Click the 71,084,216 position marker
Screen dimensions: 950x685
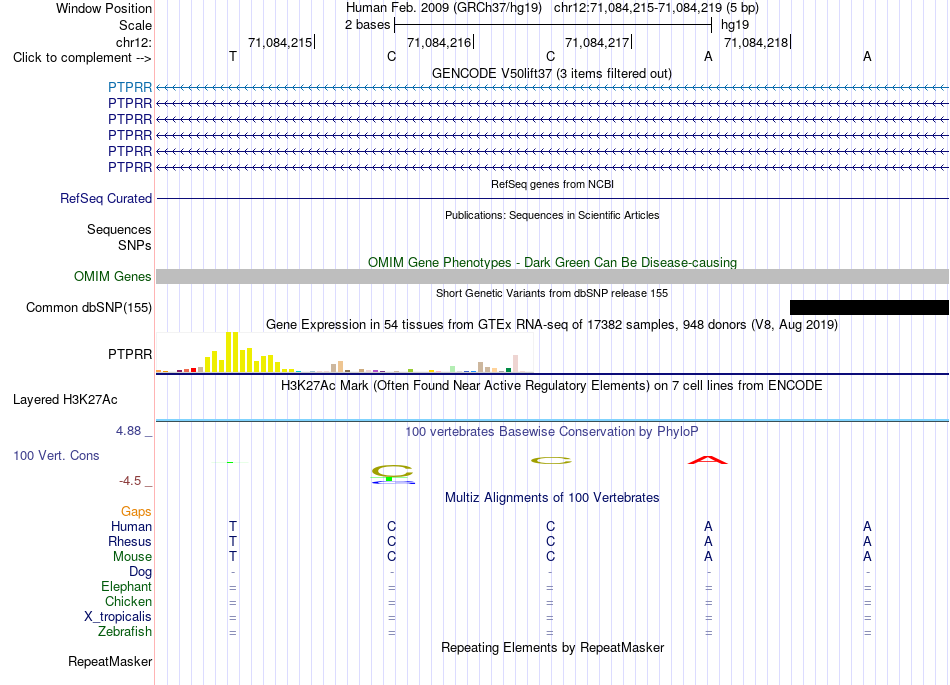(x=439, y=42)
